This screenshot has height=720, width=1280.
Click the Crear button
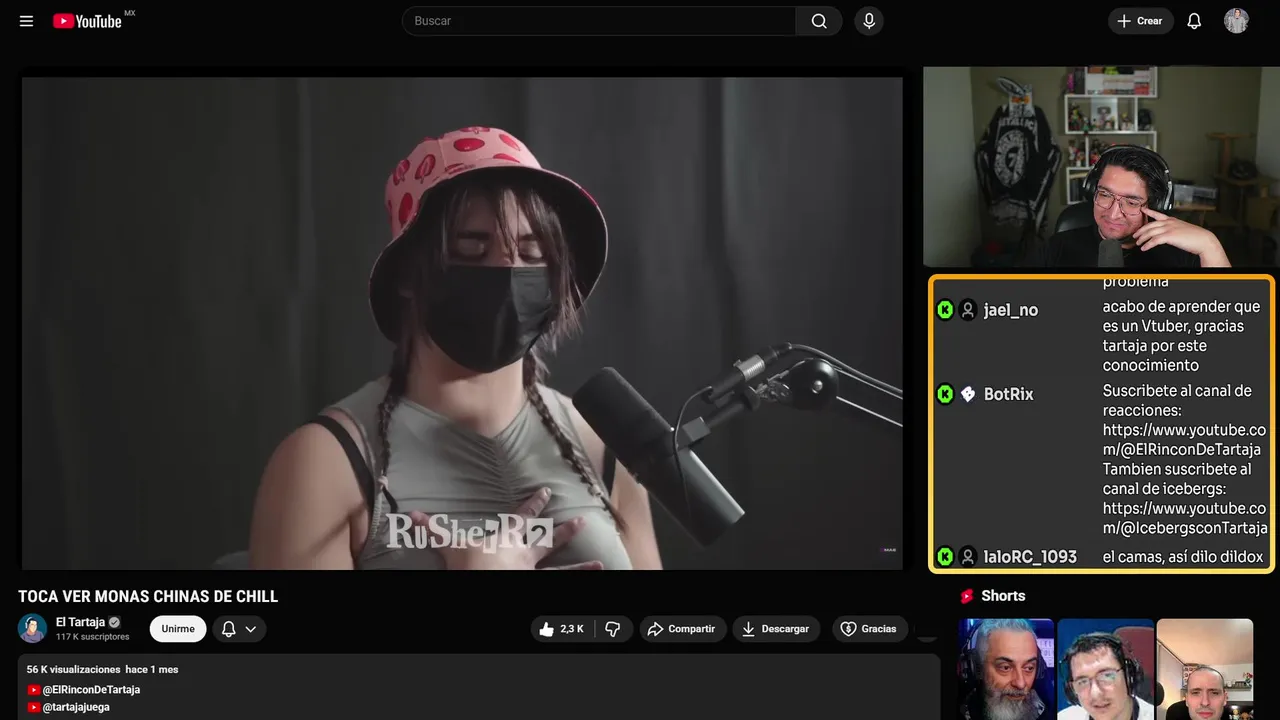point(1140,21)
